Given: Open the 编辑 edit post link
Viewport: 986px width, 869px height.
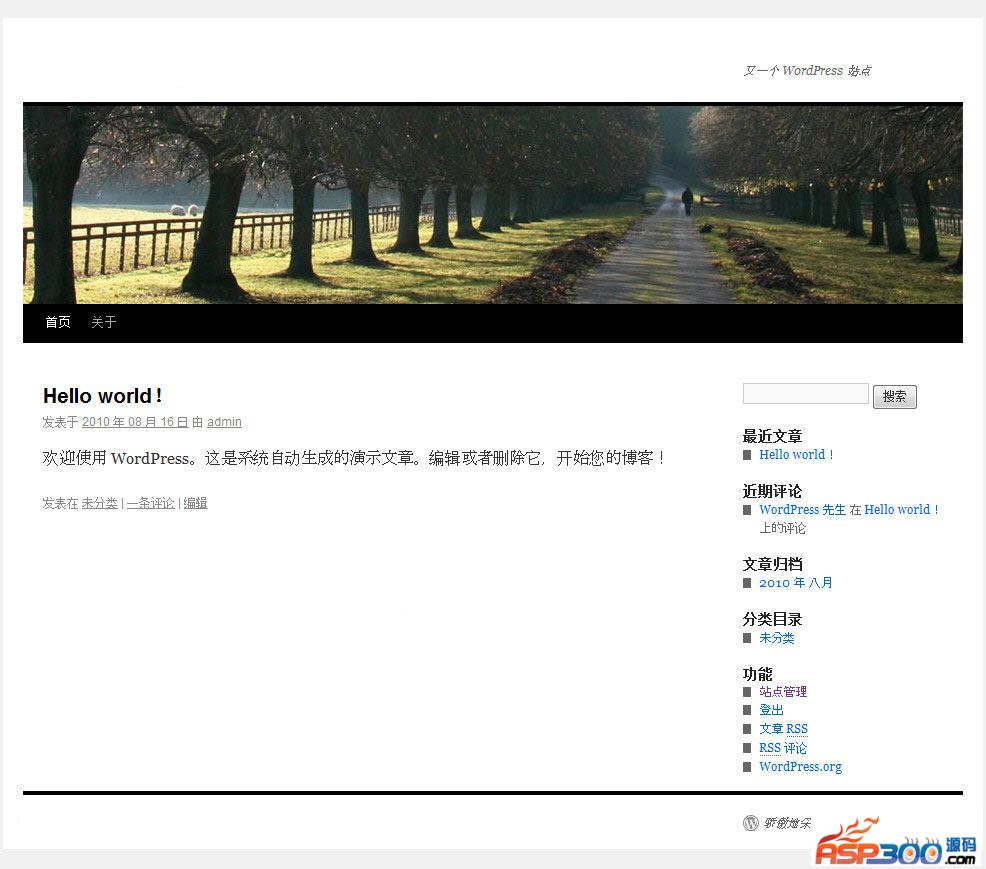Looking at the screenshot, I should [196, 503].
